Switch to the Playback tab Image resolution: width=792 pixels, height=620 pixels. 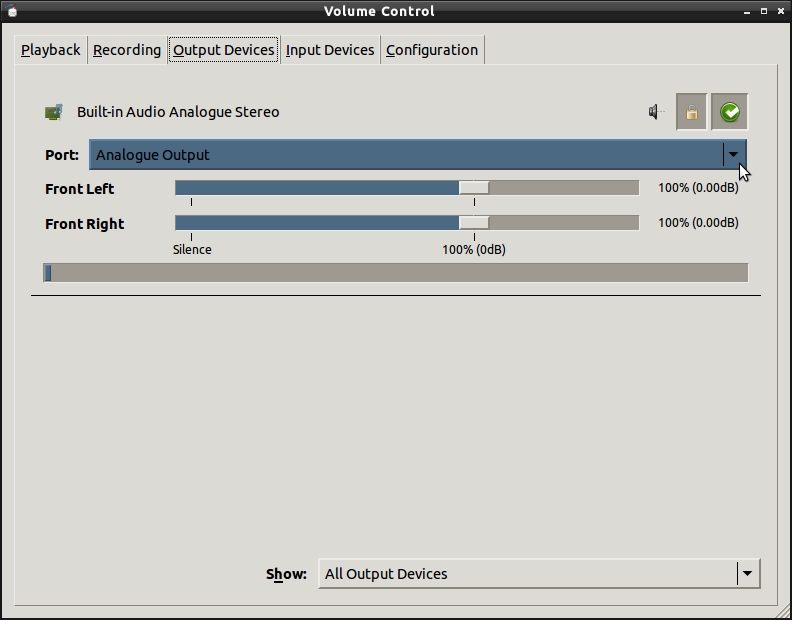tap(51, 50)
